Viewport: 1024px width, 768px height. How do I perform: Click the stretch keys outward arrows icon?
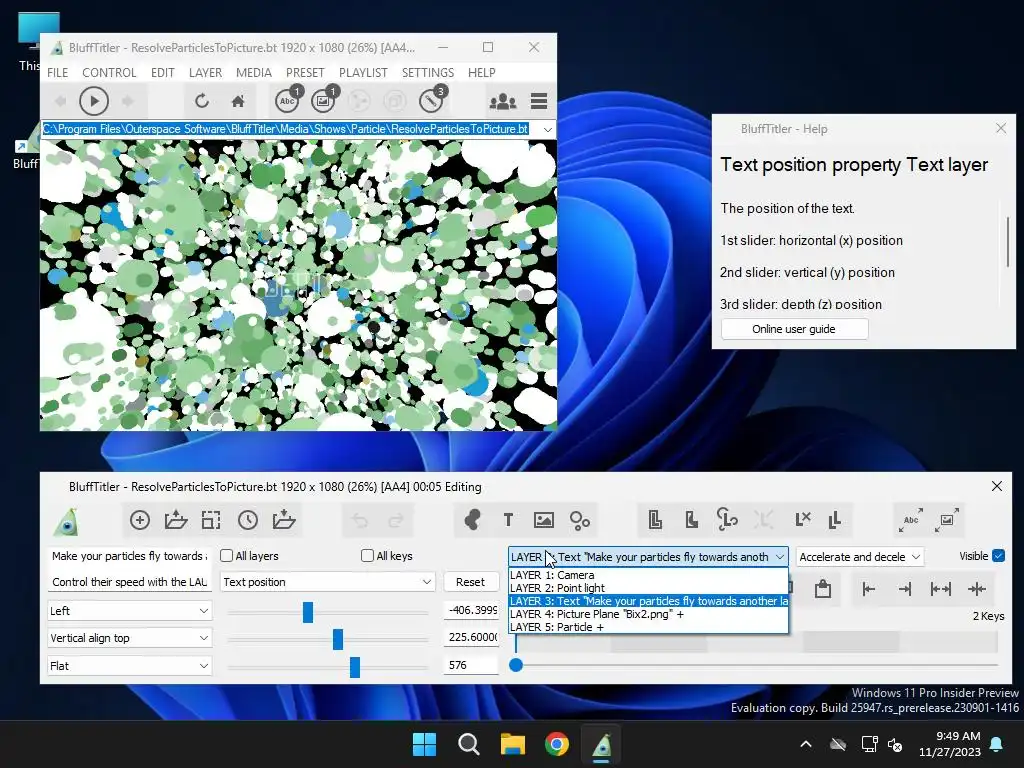click(x=940, y=589)
